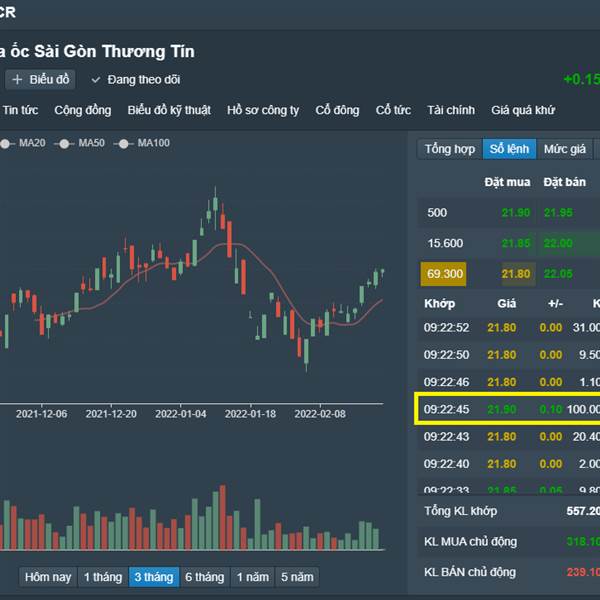The height and width of the screenshot is (600, 600).
Task: Click the Tổng KL khớp row
Action: pos(509,511)
